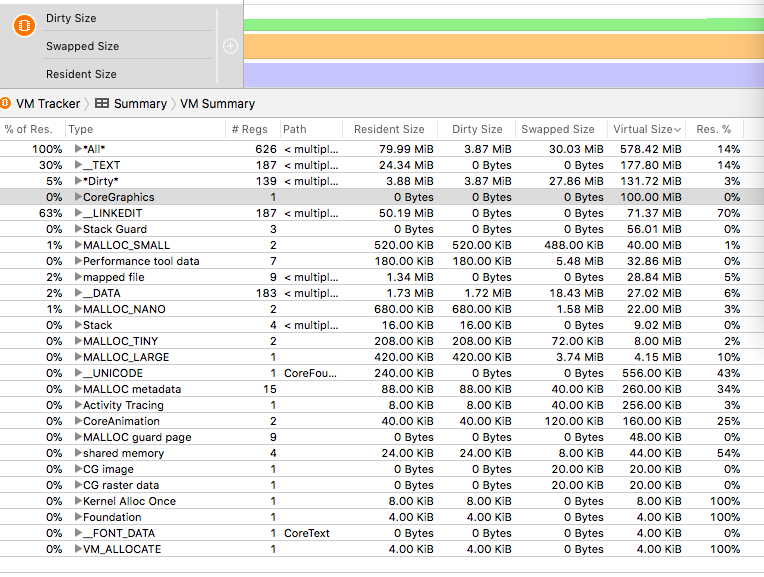
Task: Click the 70% Res. % cell
Action: (728, 213)
